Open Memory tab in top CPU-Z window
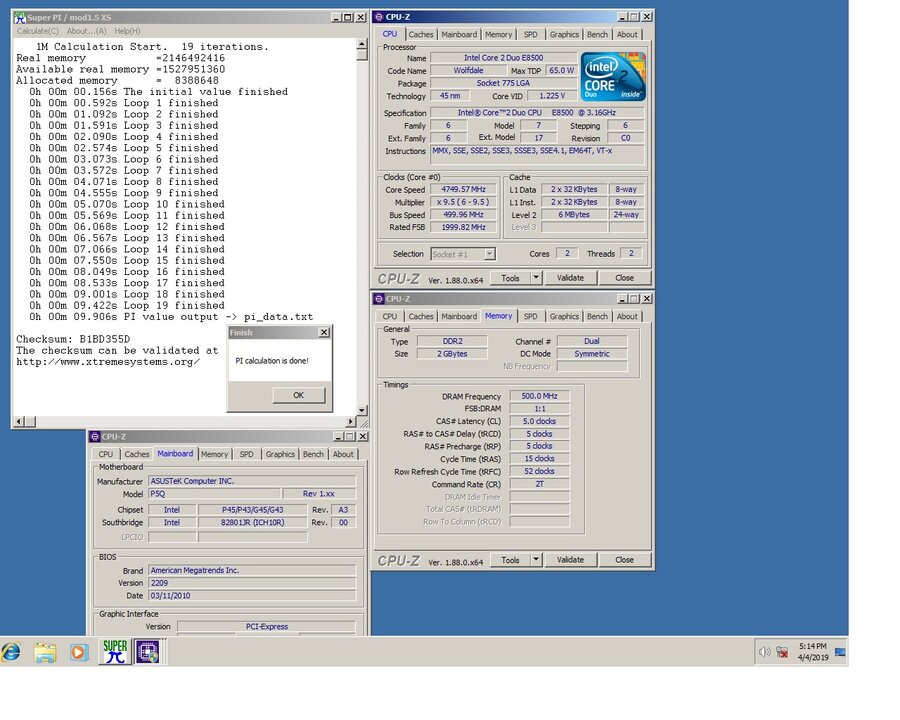This screenshot has height=720, width=900. (498, 34)
